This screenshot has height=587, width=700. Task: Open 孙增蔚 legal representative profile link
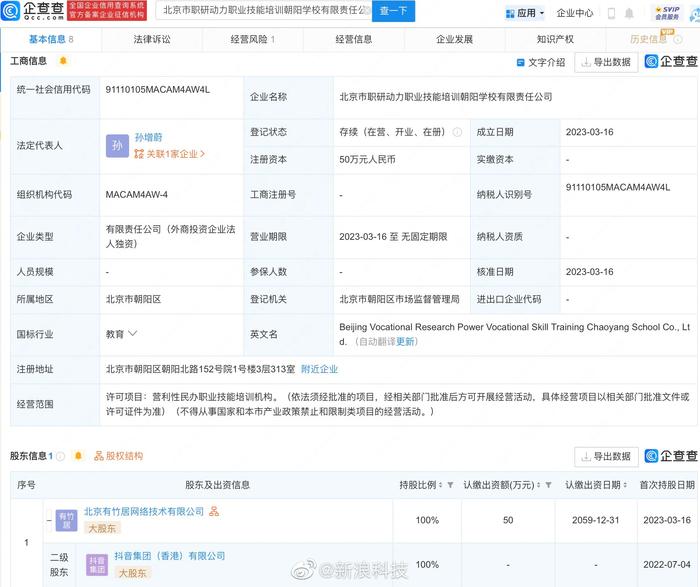[x=149, y=137]
